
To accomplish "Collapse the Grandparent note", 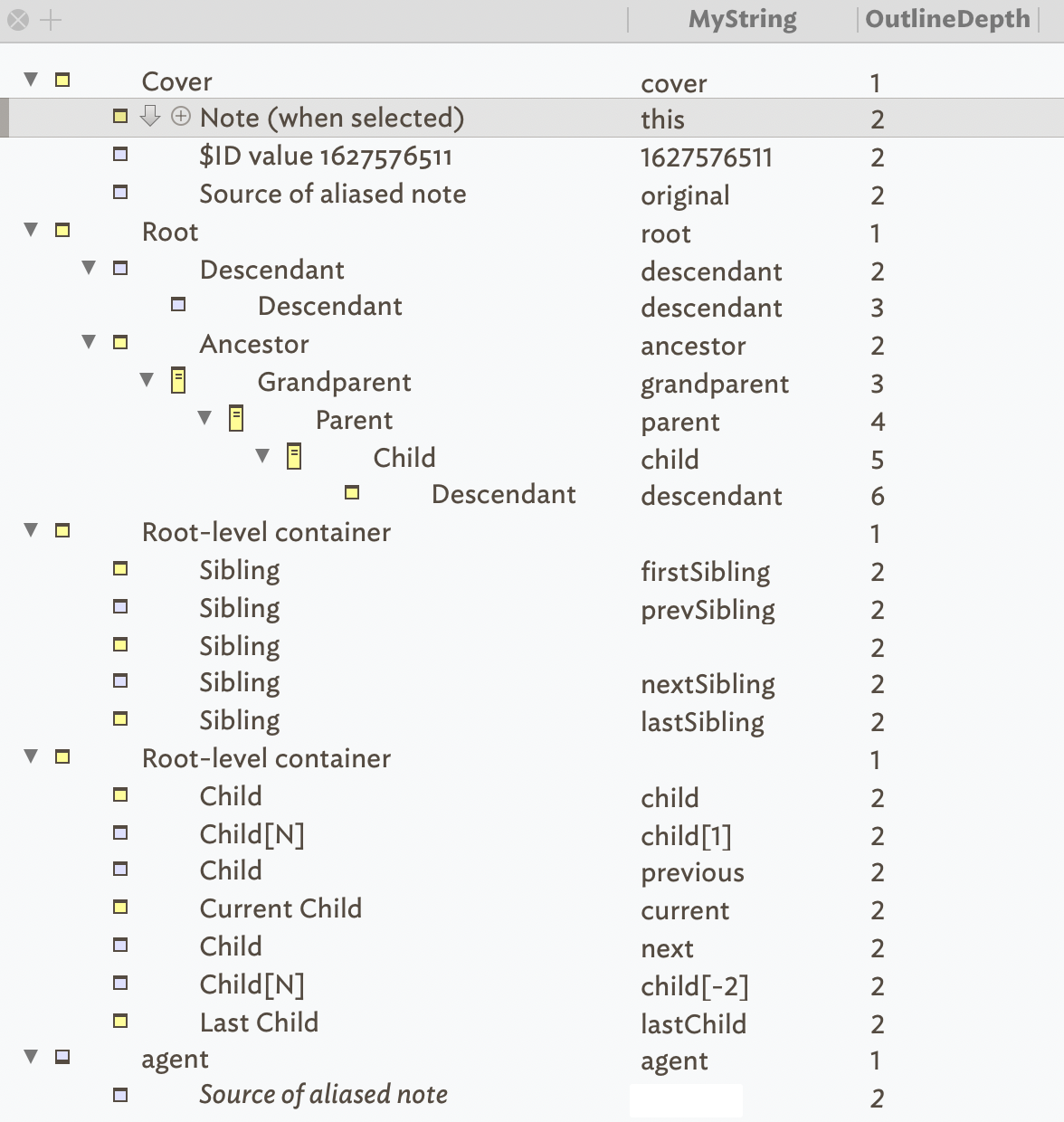I will (147, 380).
